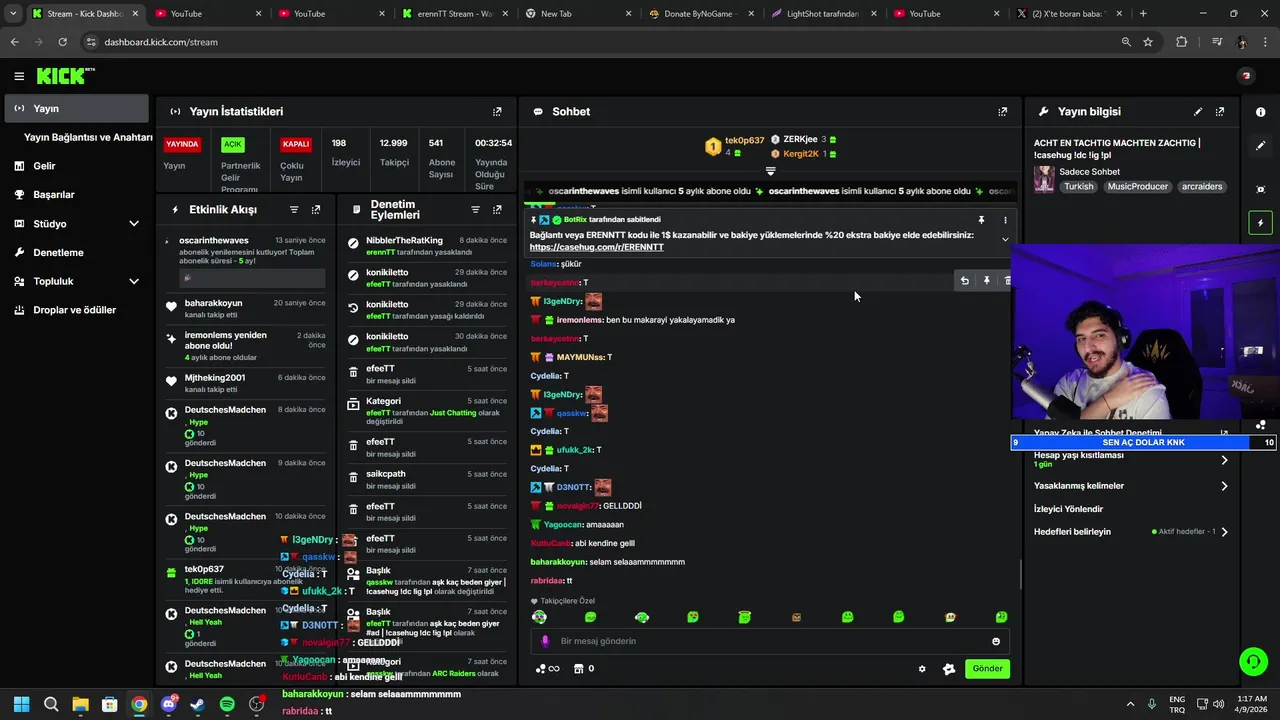Open Yayın in sidebar
The height and width of the screenshot is (720, 1280).
click(76, 108)
